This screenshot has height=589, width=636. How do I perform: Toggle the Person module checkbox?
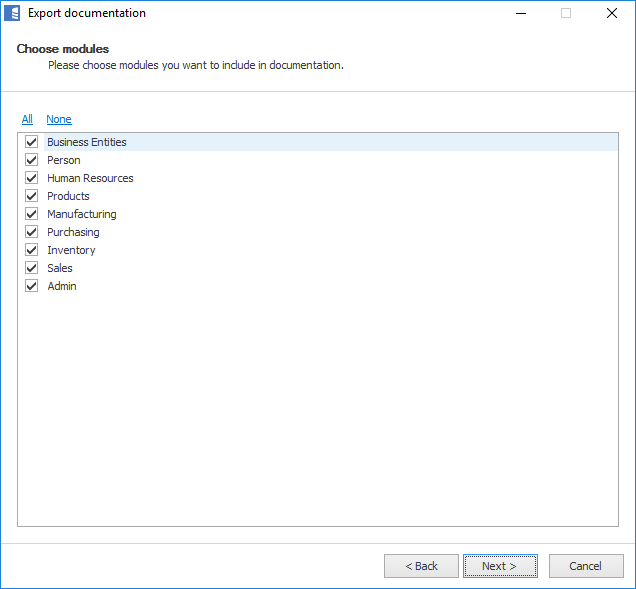click(32, 160)
